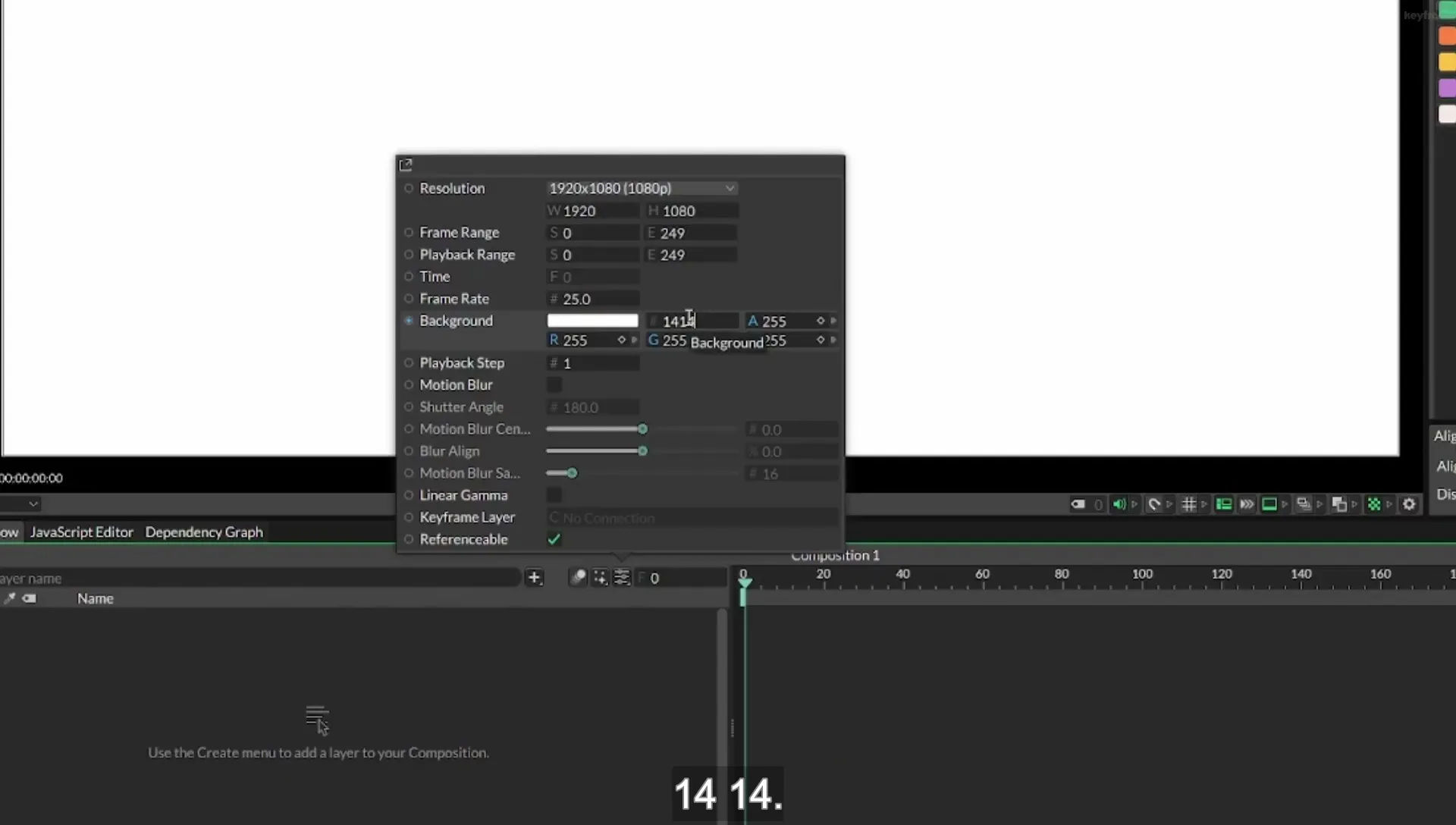This screenshot has height=825, width=1456.
Task: Click the Frame Rate 25.0 field
Action: [592, 299]
